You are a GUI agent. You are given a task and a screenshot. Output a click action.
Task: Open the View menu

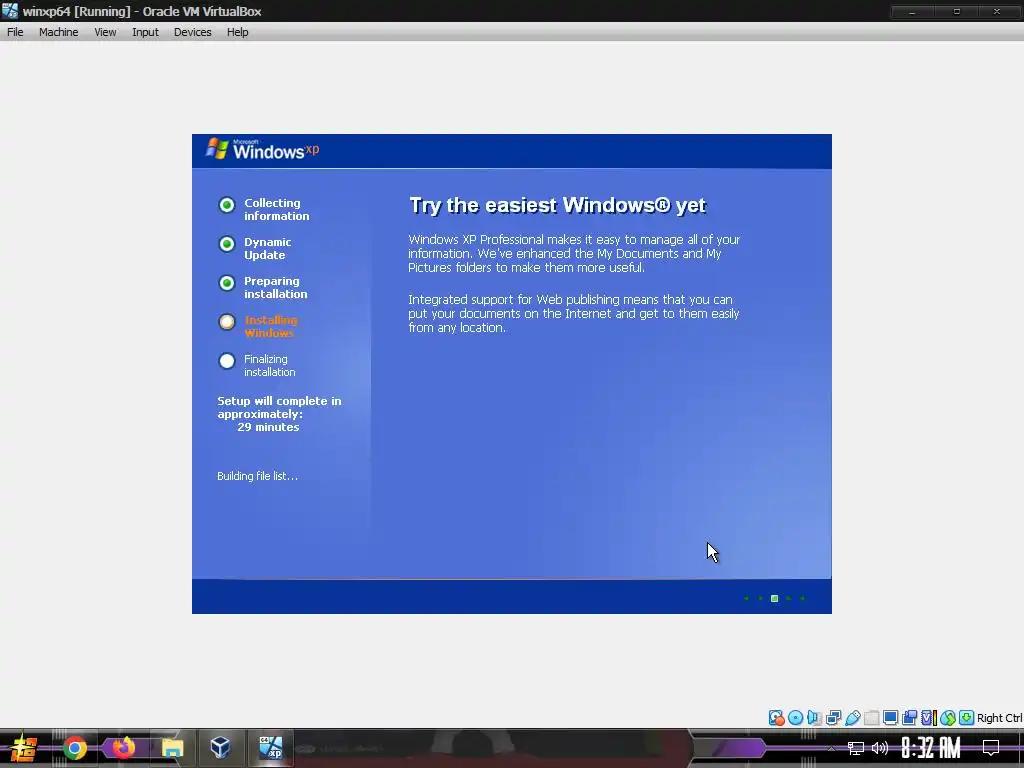tap(105, 32)
